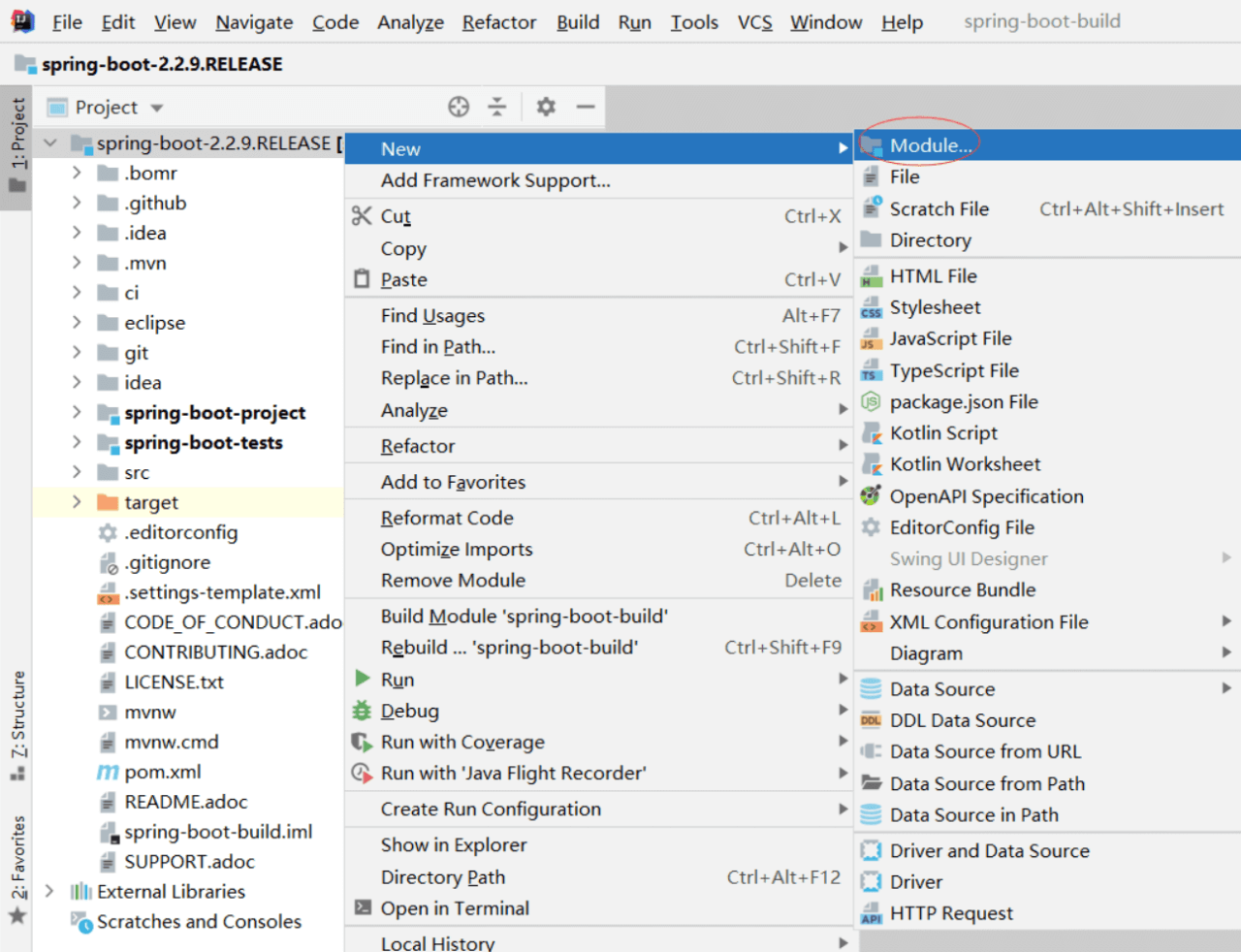Click the Open in Terminal icon
Image resolution: width=1241 pixels, height=952 pixels.
click(x=363, y=908)
